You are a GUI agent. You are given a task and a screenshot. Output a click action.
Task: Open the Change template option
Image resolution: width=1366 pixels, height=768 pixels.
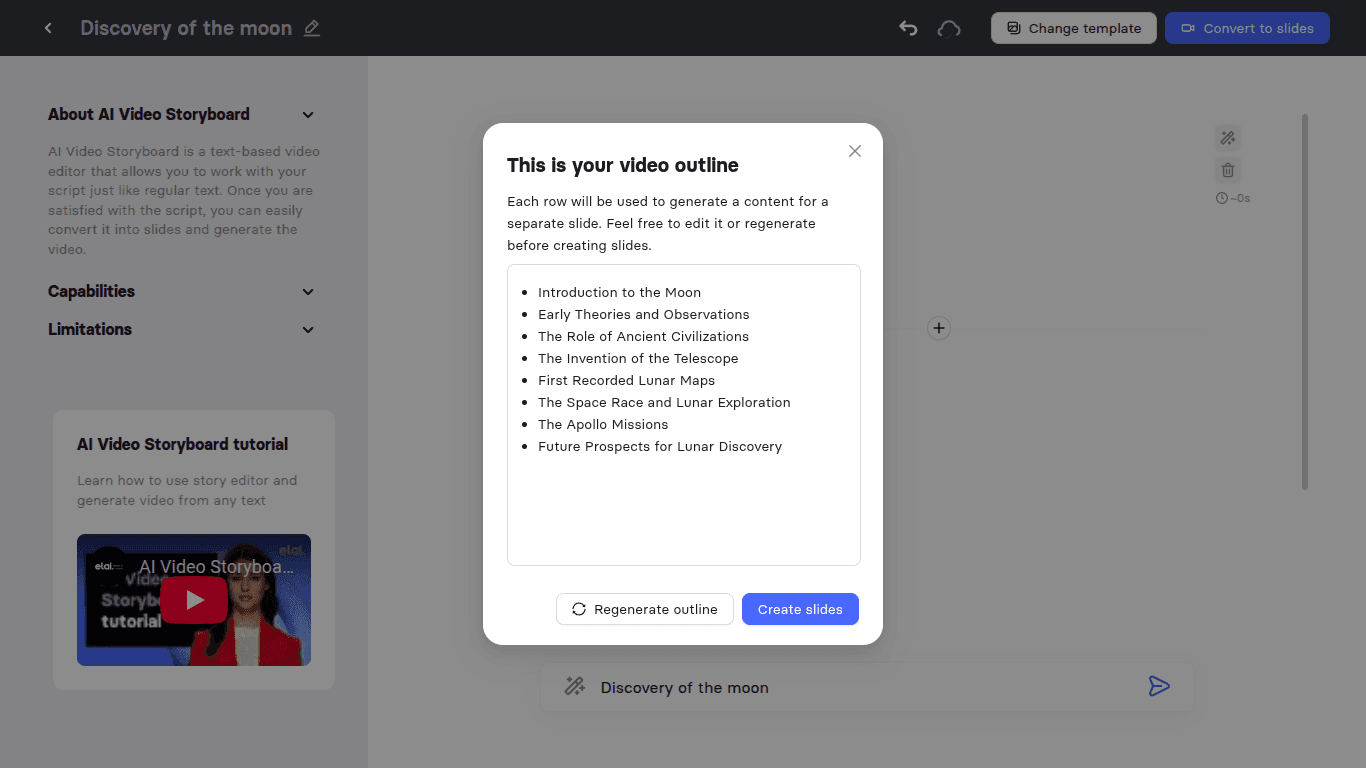click(1073, 28)
